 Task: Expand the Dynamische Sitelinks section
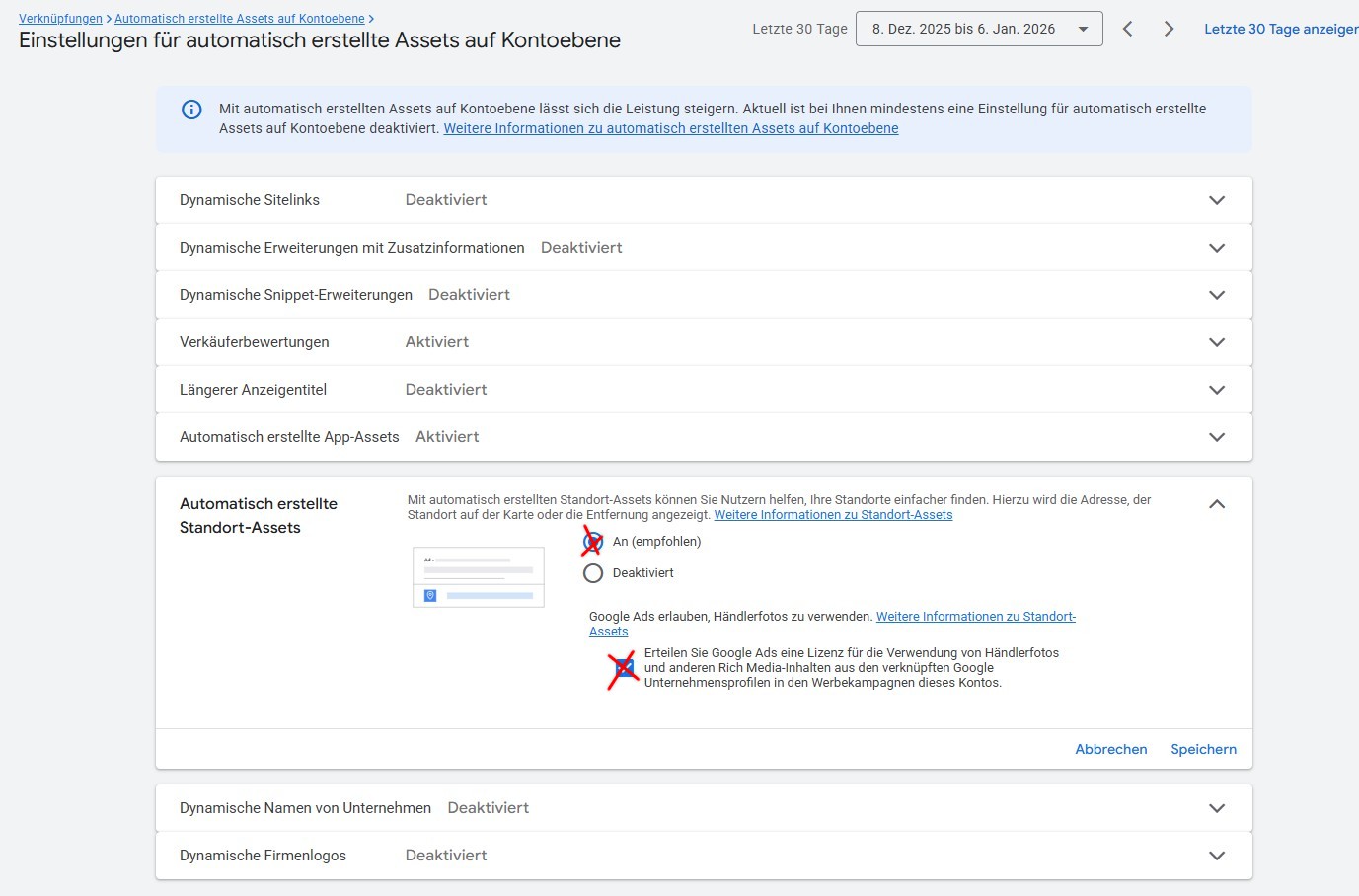pyautogui.click(x=1216, y=200)
